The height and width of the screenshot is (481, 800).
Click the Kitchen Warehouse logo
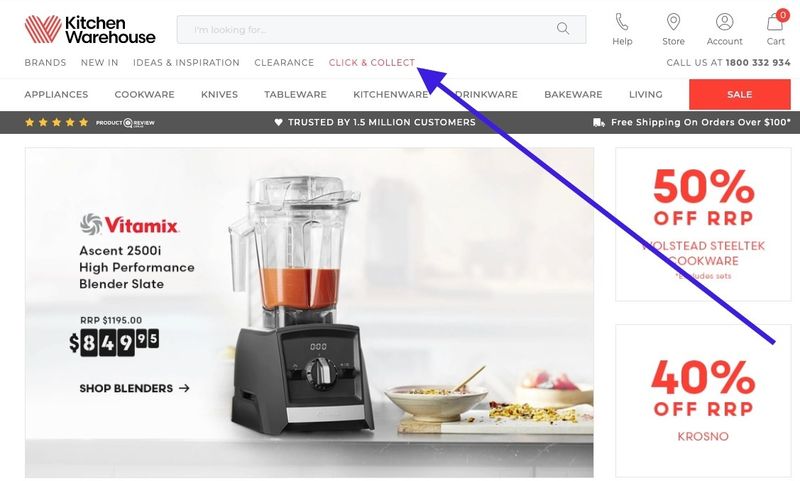click(90, 30)
